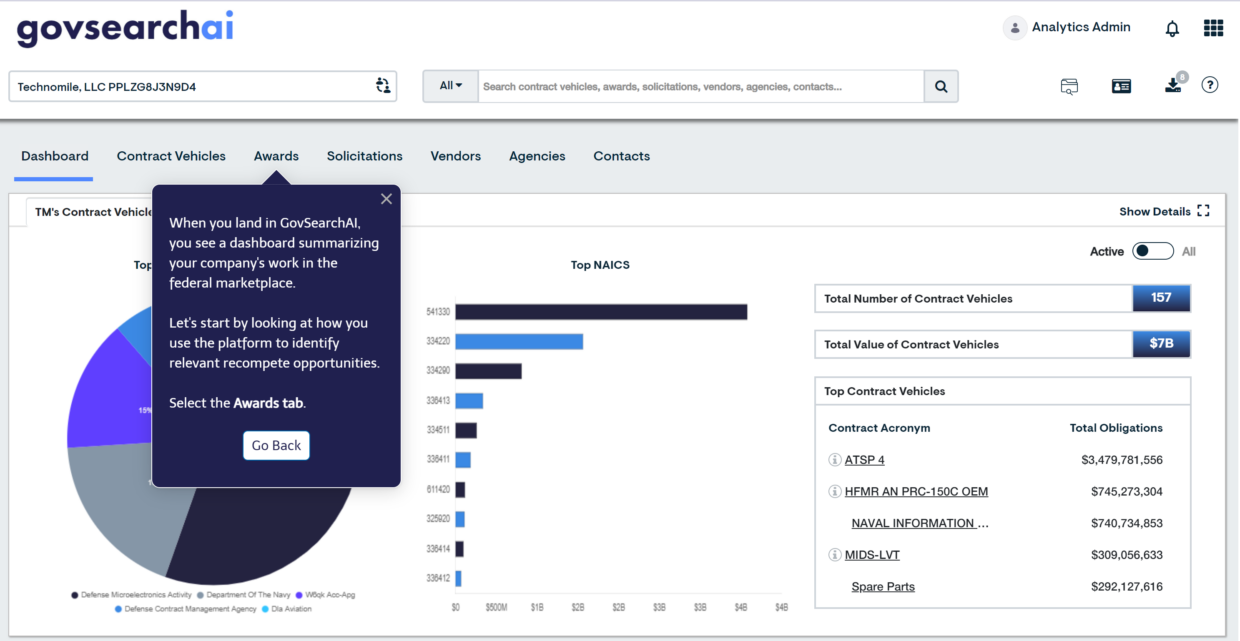Open the Agencies tab
The height and width of the screenshot is (641, 1240).
click(x=537, y=156)
